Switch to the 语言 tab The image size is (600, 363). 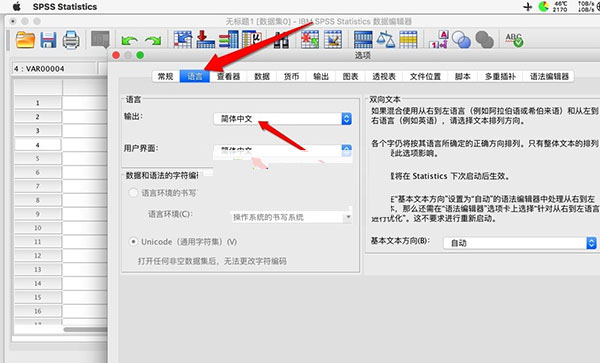click(195, 77)
